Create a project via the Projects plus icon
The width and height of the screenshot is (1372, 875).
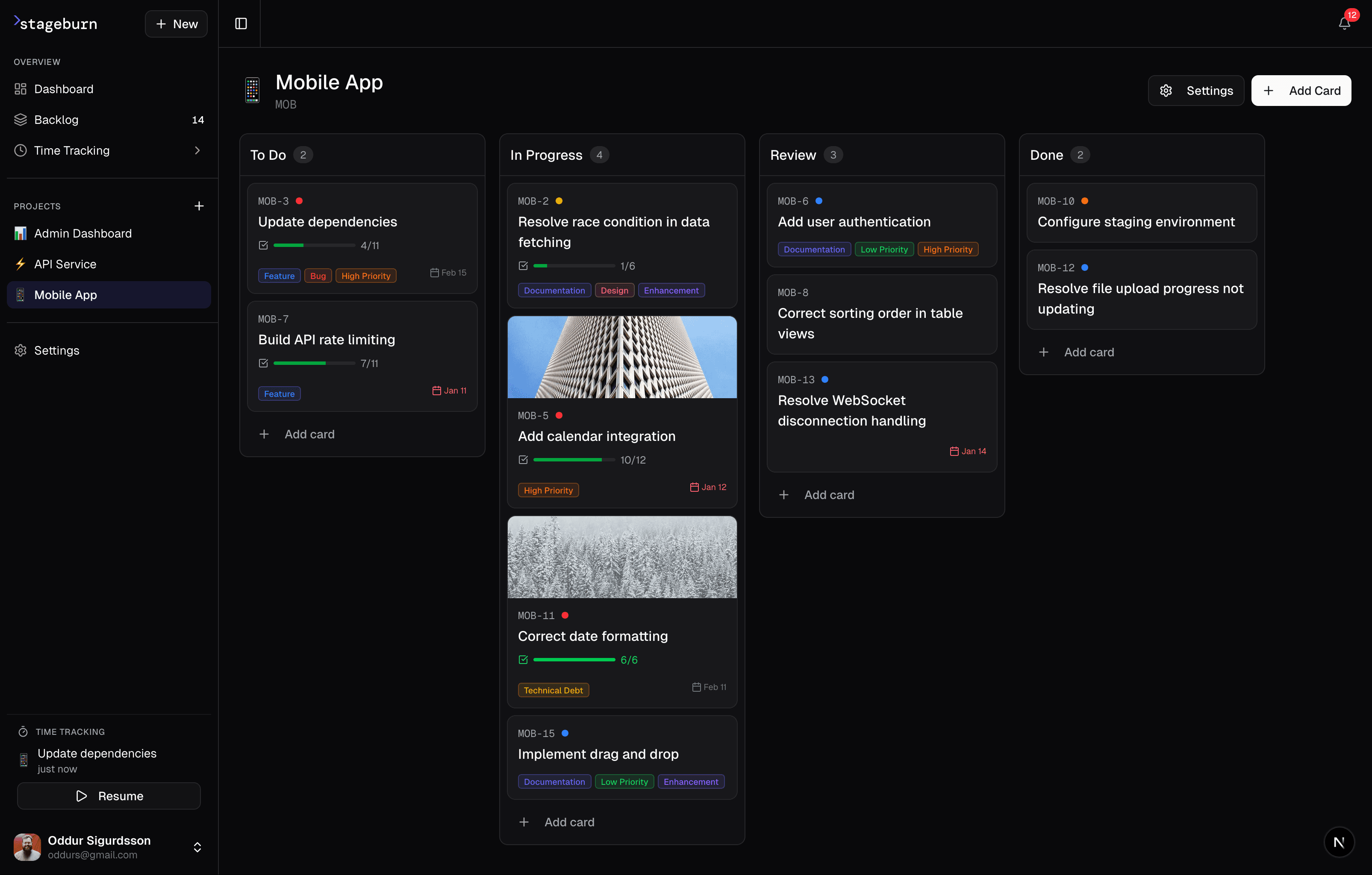pos(199,206)
